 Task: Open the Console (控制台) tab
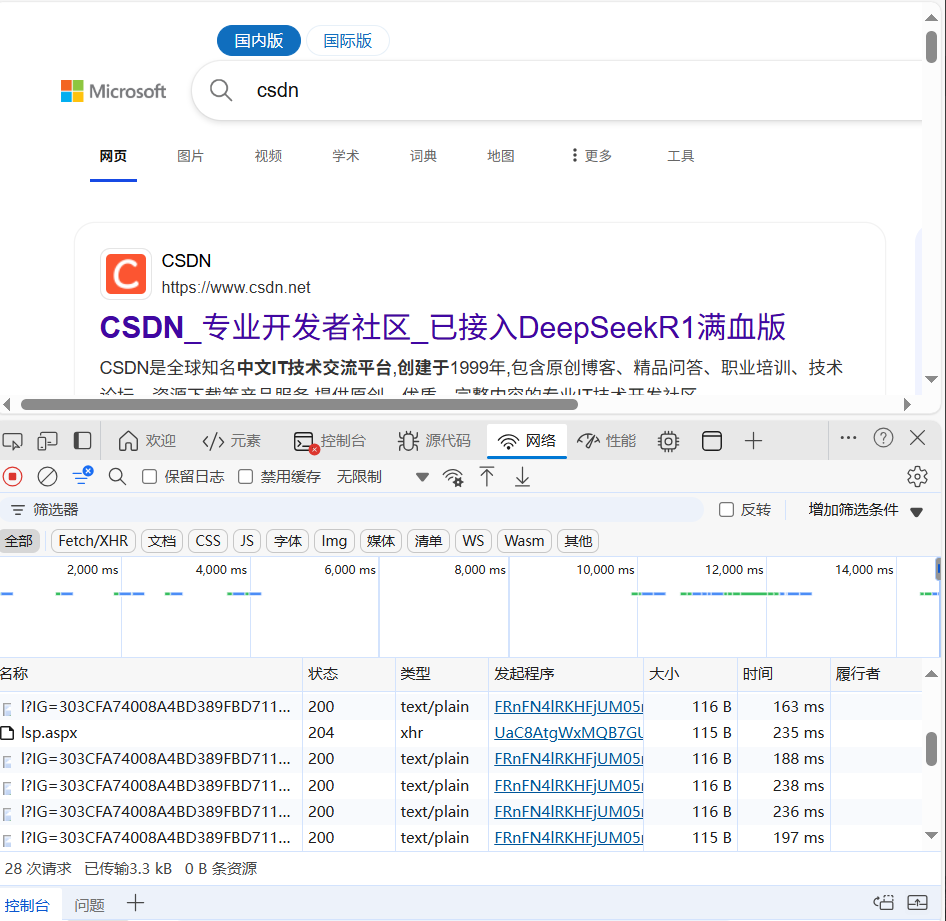pos(329,441)
